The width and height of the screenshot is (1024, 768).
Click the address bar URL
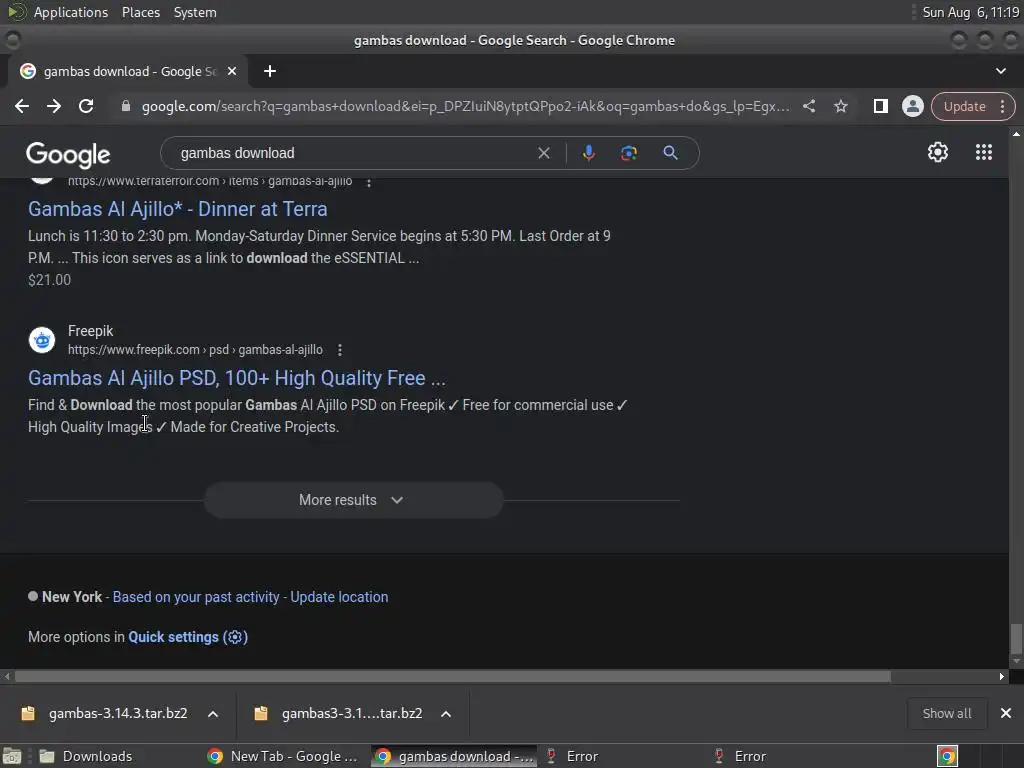(x=466, y=106)
